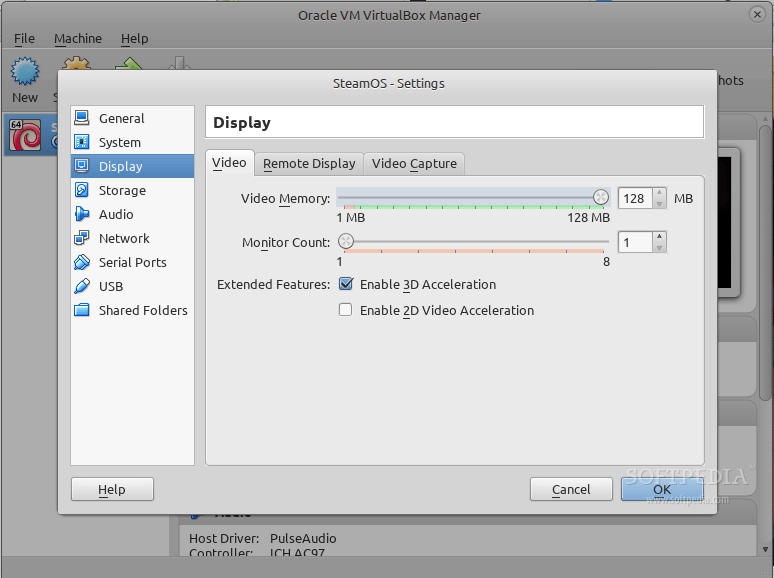Increase Monitor Count with up arrow

coord(658,237)
